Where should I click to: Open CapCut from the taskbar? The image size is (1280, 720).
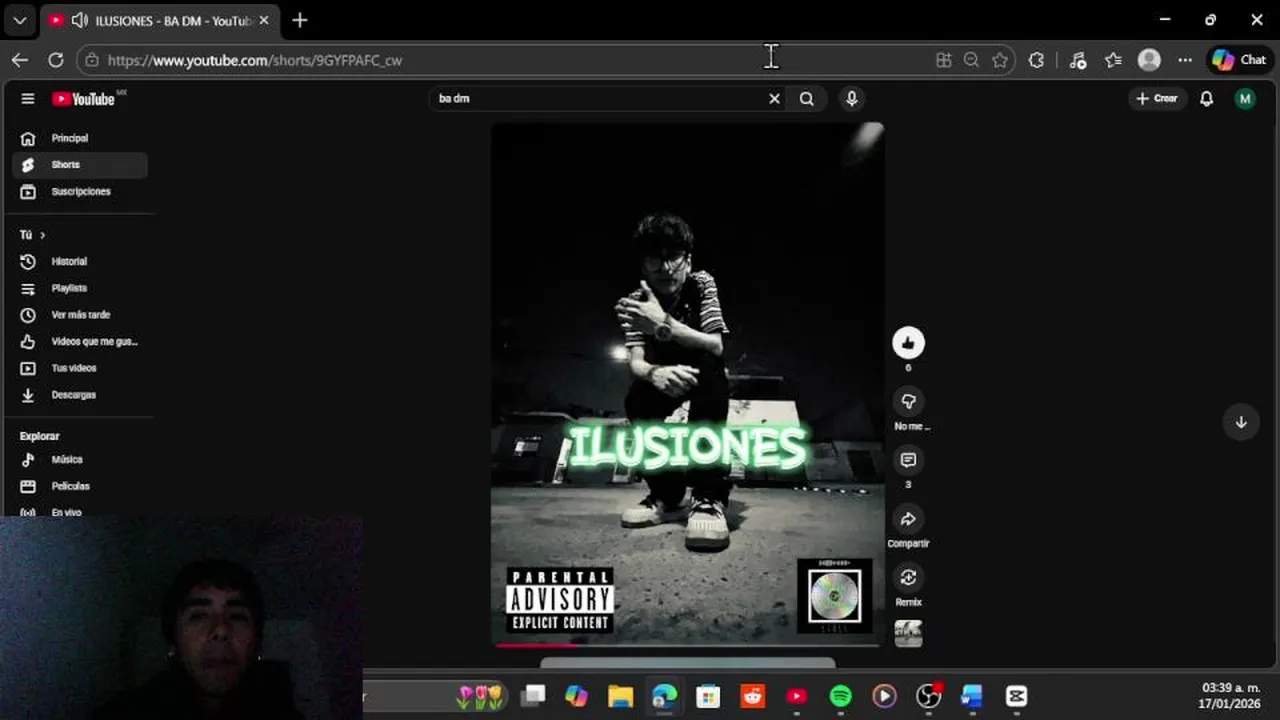click(1016, 696)
